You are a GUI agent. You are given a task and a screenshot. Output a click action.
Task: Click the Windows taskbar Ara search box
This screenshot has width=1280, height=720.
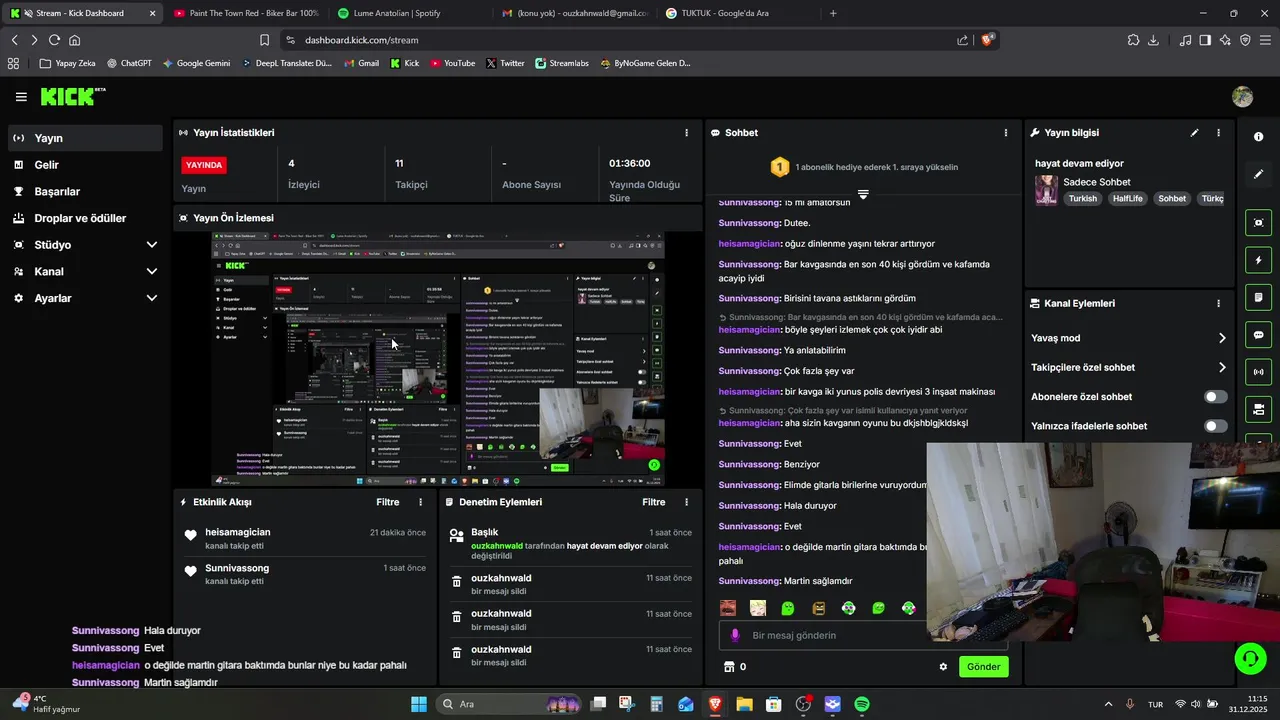pos(510,704)
